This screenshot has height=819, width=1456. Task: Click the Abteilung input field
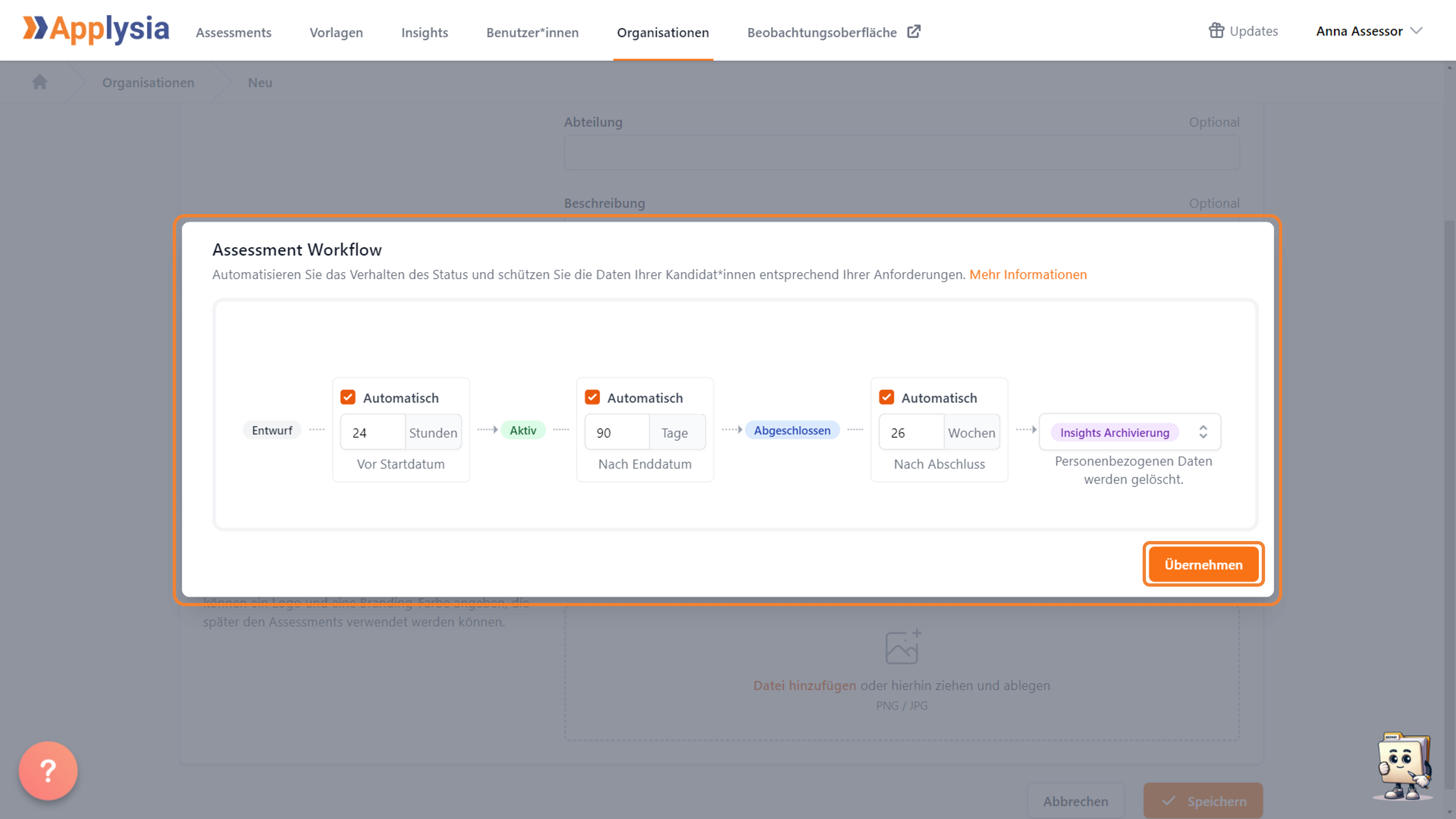tap(901, 152)
